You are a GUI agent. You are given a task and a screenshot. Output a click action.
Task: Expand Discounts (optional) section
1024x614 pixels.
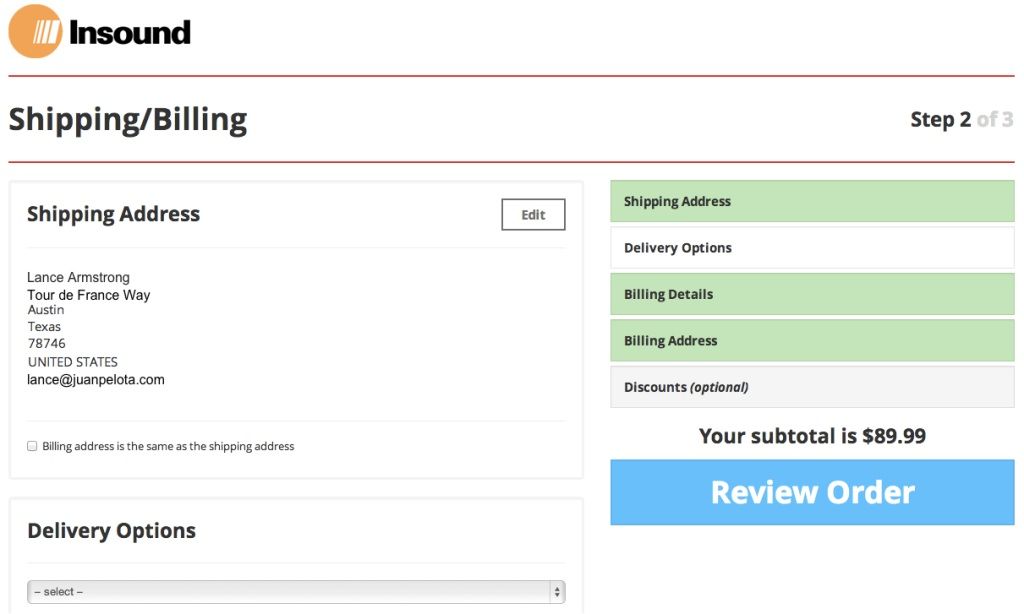click(x=812, y=387)
